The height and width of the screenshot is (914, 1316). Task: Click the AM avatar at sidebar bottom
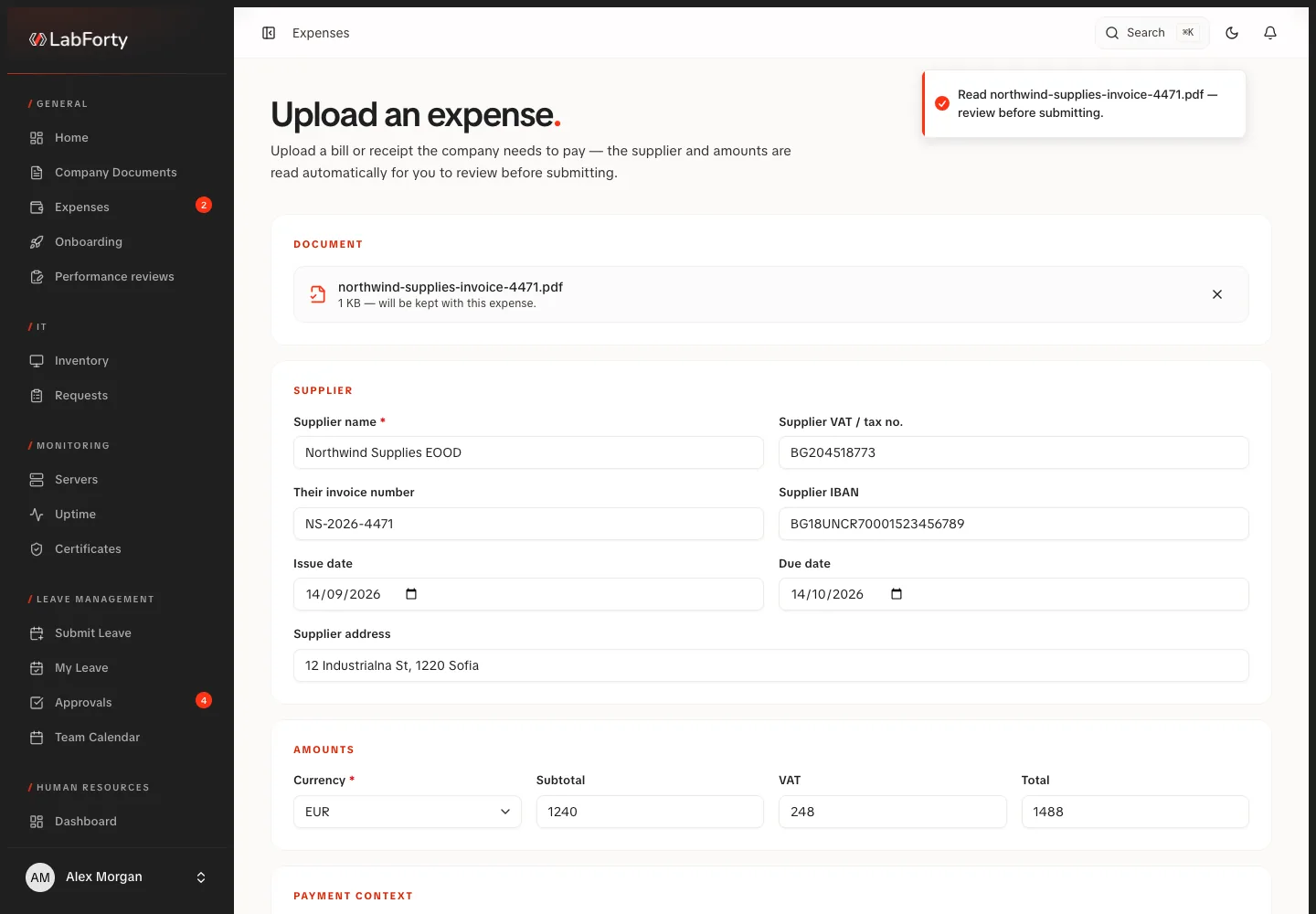coord(40,877)
